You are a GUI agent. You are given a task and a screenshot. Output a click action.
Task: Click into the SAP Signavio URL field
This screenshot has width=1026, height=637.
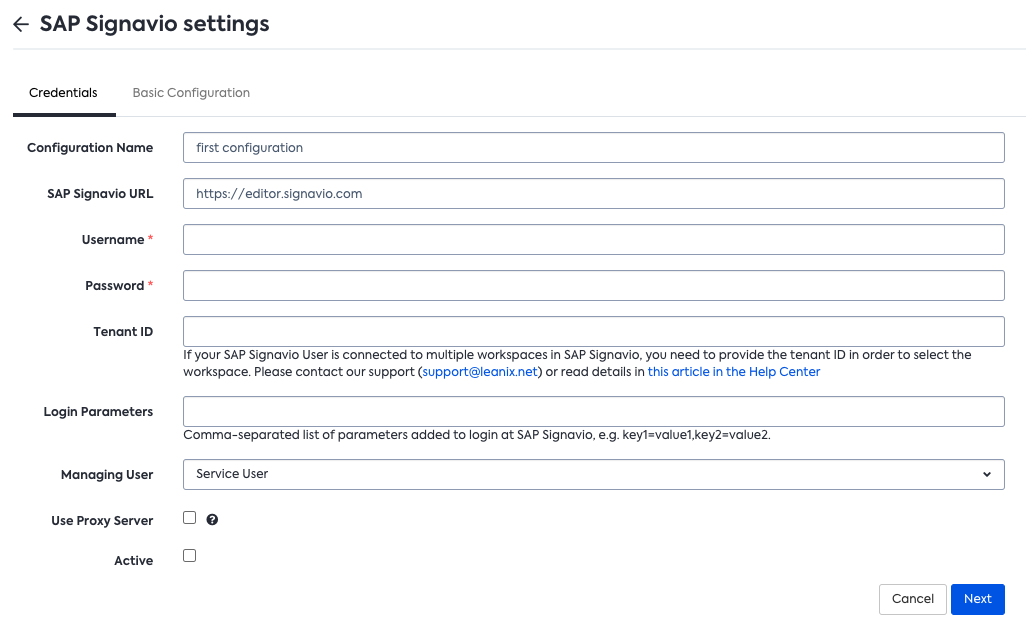[x=593, y=194]
